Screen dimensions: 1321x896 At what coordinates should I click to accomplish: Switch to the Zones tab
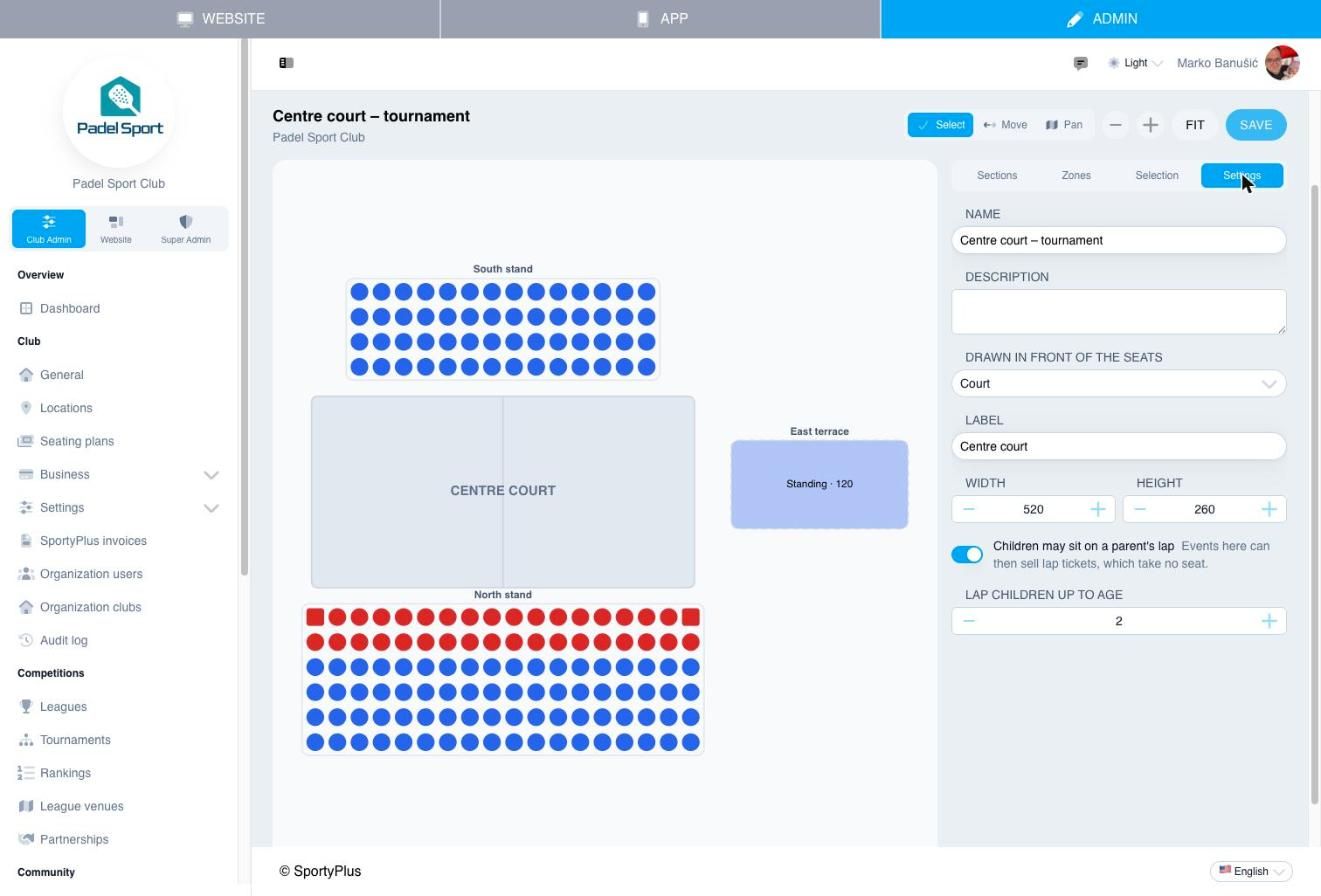pos(1076,176)
